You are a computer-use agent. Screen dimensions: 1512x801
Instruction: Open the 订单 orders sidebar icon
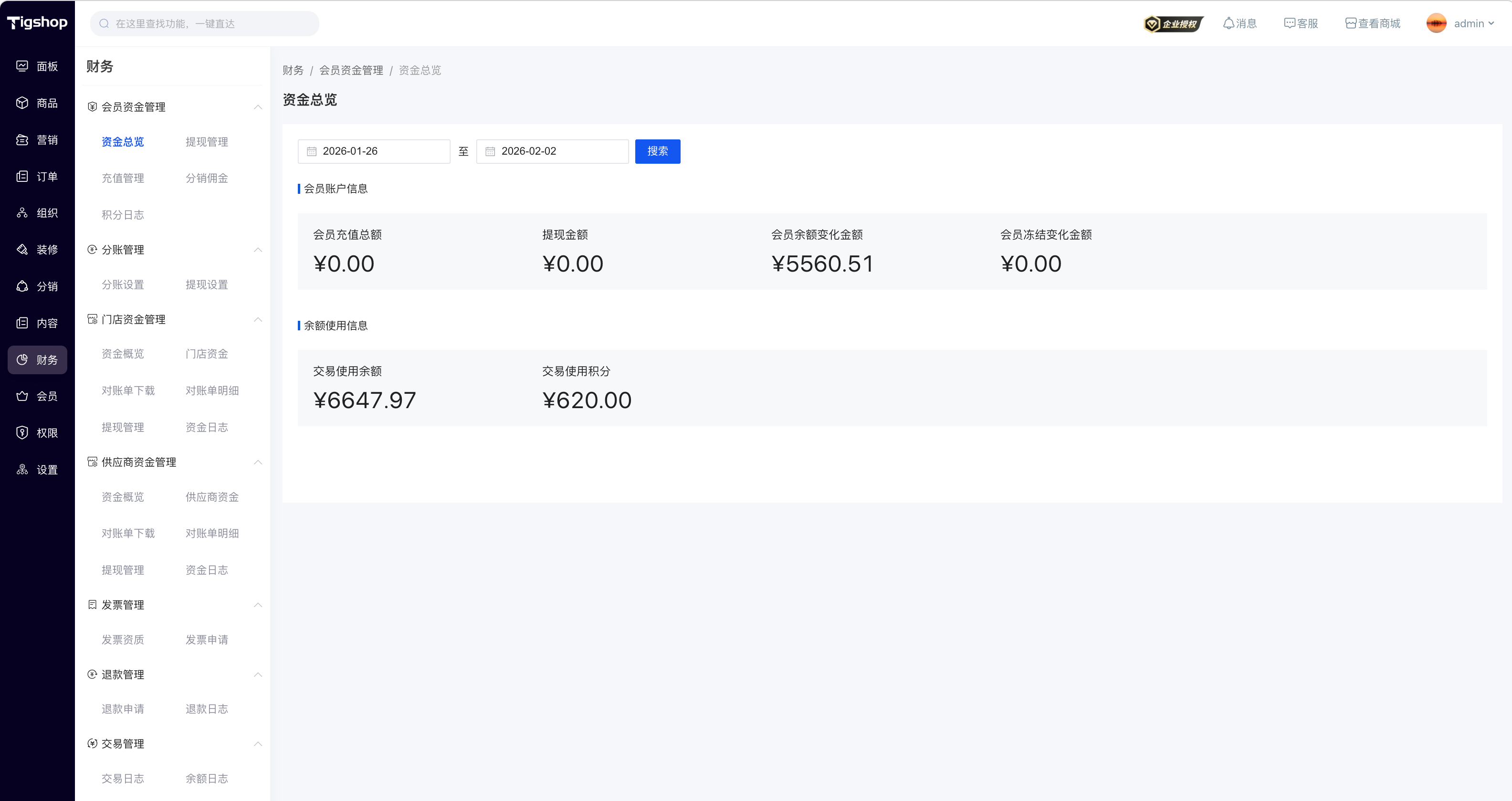tap(22, 176)
